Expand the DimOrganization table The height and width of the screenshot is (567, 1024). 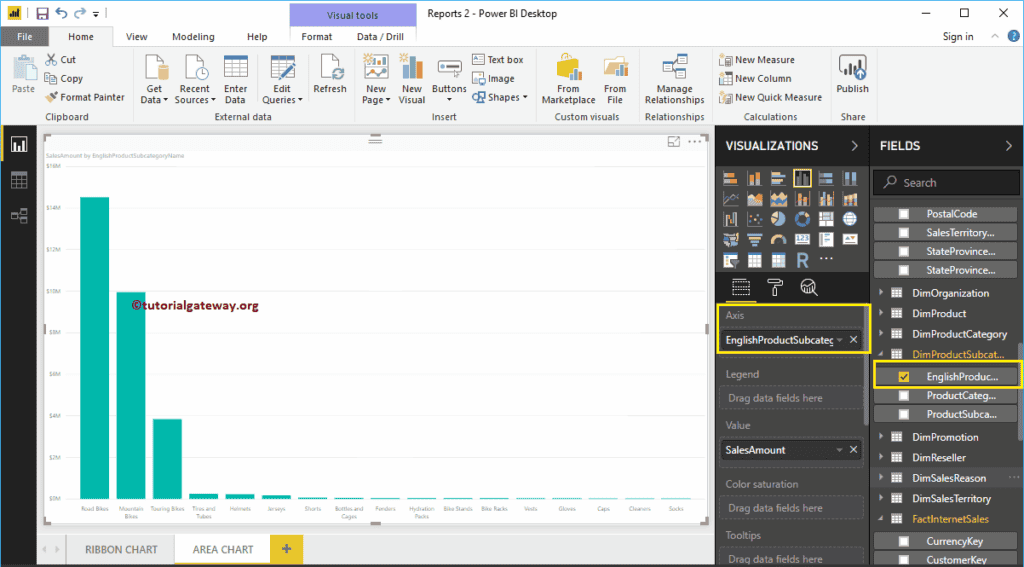[x=882, y=293]
